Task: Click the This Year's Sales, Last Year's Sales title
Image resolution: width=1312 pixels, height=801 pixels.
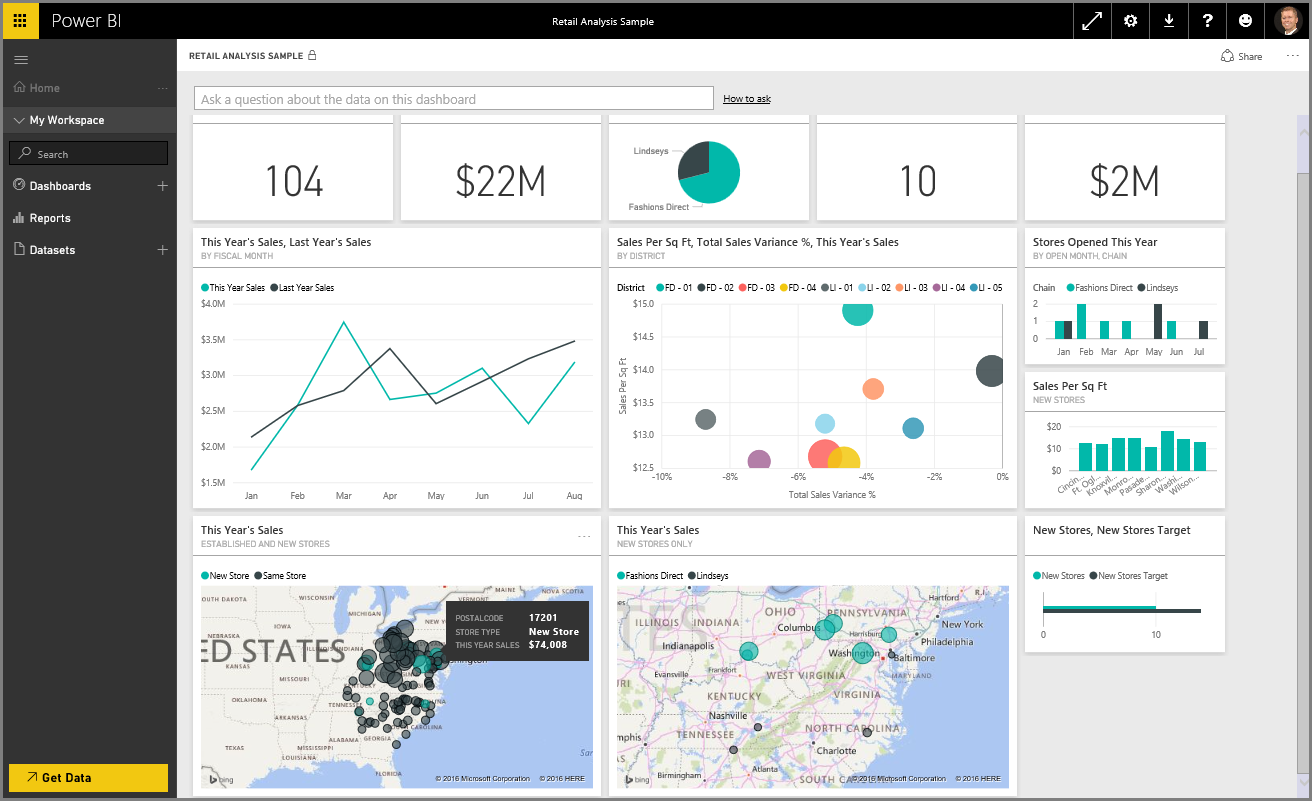Action: 286,242
